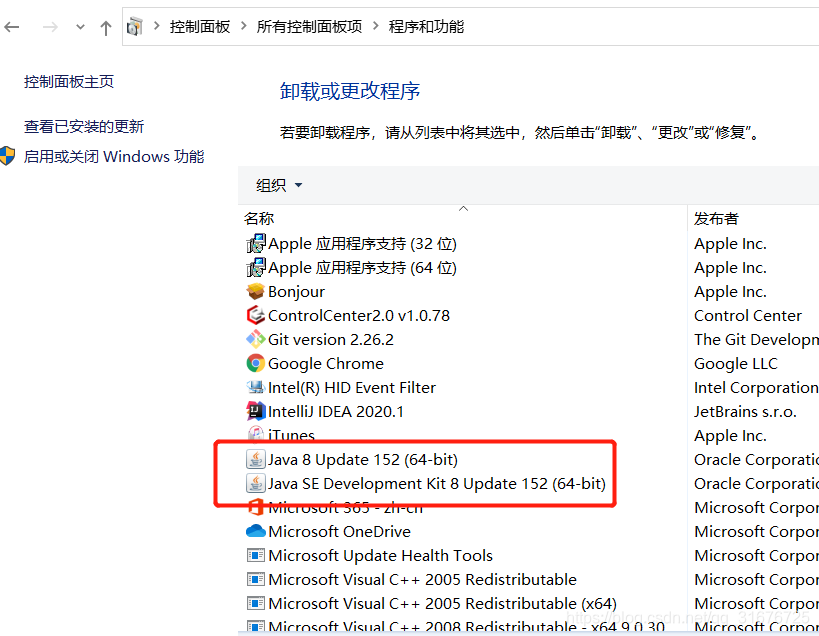
Task: Click Google LLC publisher cell
Action: 735,363
